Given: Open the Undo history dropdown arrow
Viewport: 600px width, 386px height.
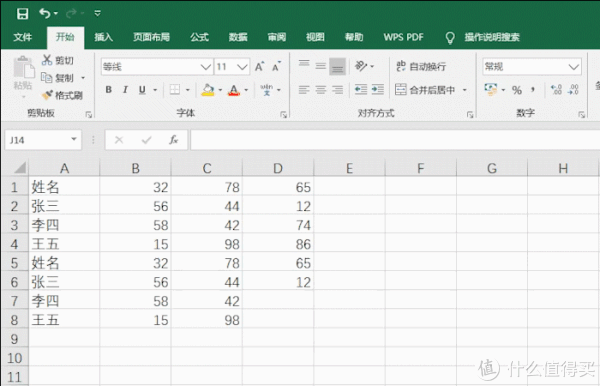Looking at the screenshot, I should (x=56, y=14).
